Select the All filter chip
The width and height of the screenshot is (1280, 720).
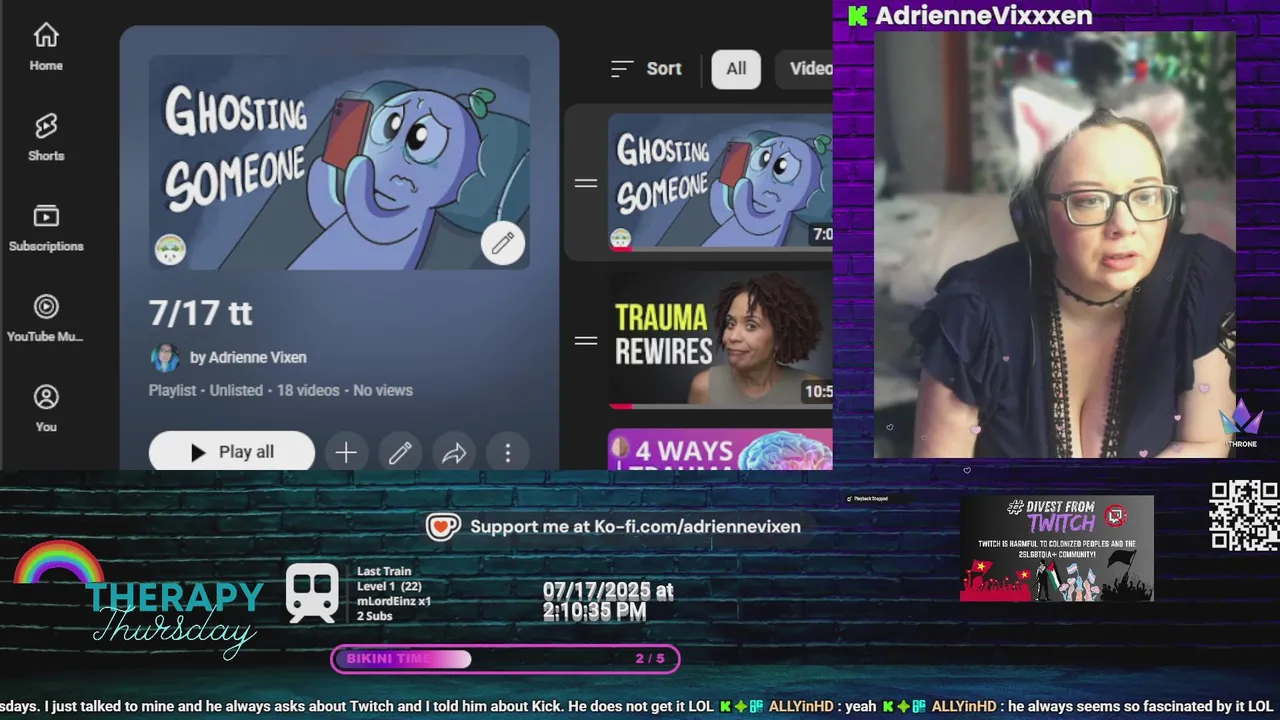(x=736, y=69)
